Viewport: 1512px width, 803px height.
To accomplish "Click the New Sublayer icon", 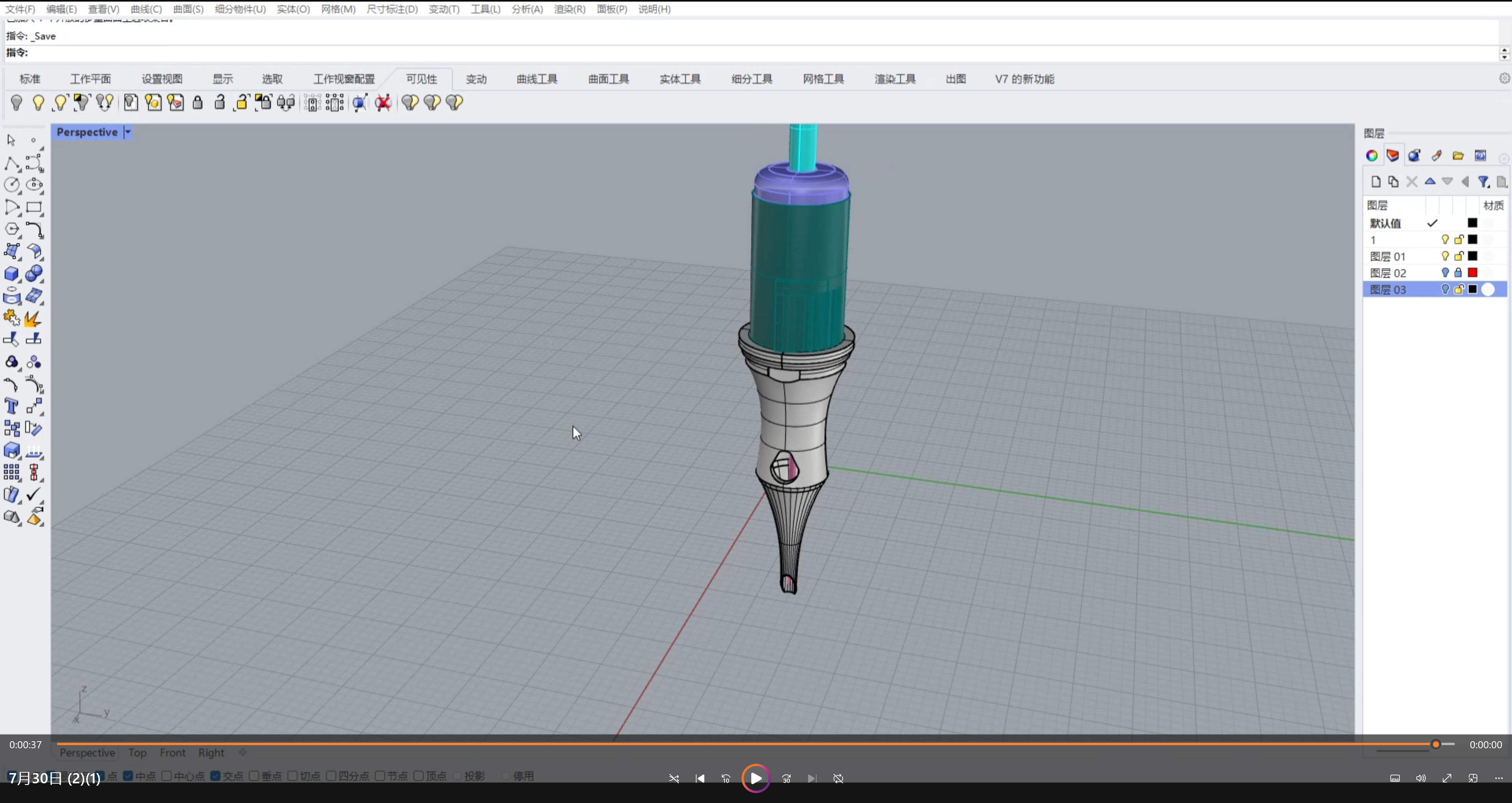I will pyautogui.click(x=1393, y=181).
